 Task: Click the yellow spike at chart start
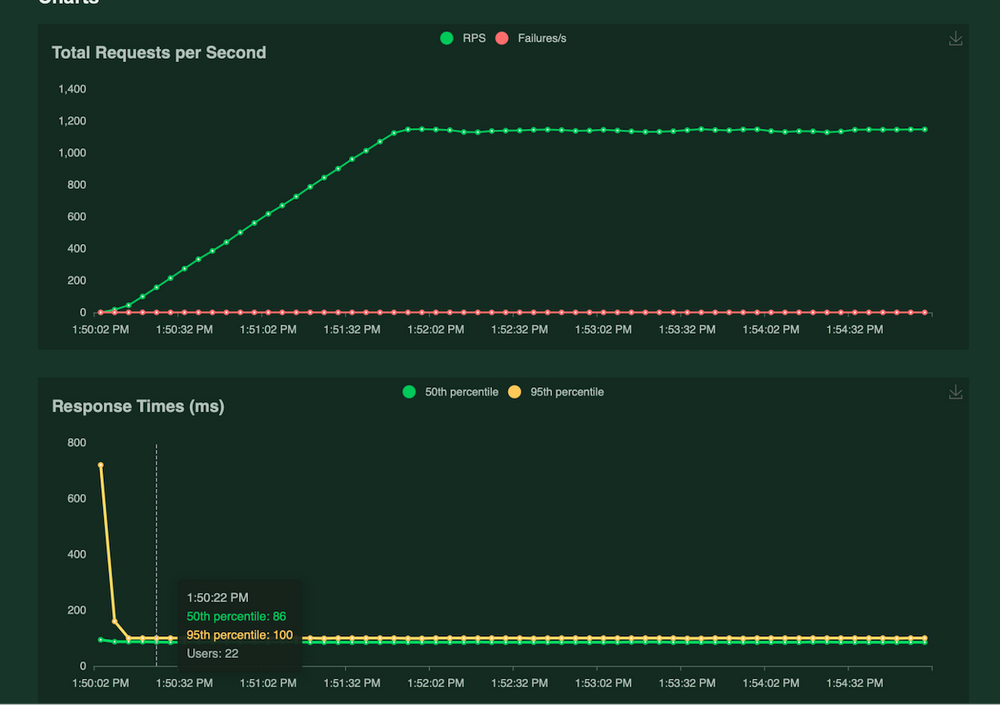pyautogui.click(x=100, y=465)
